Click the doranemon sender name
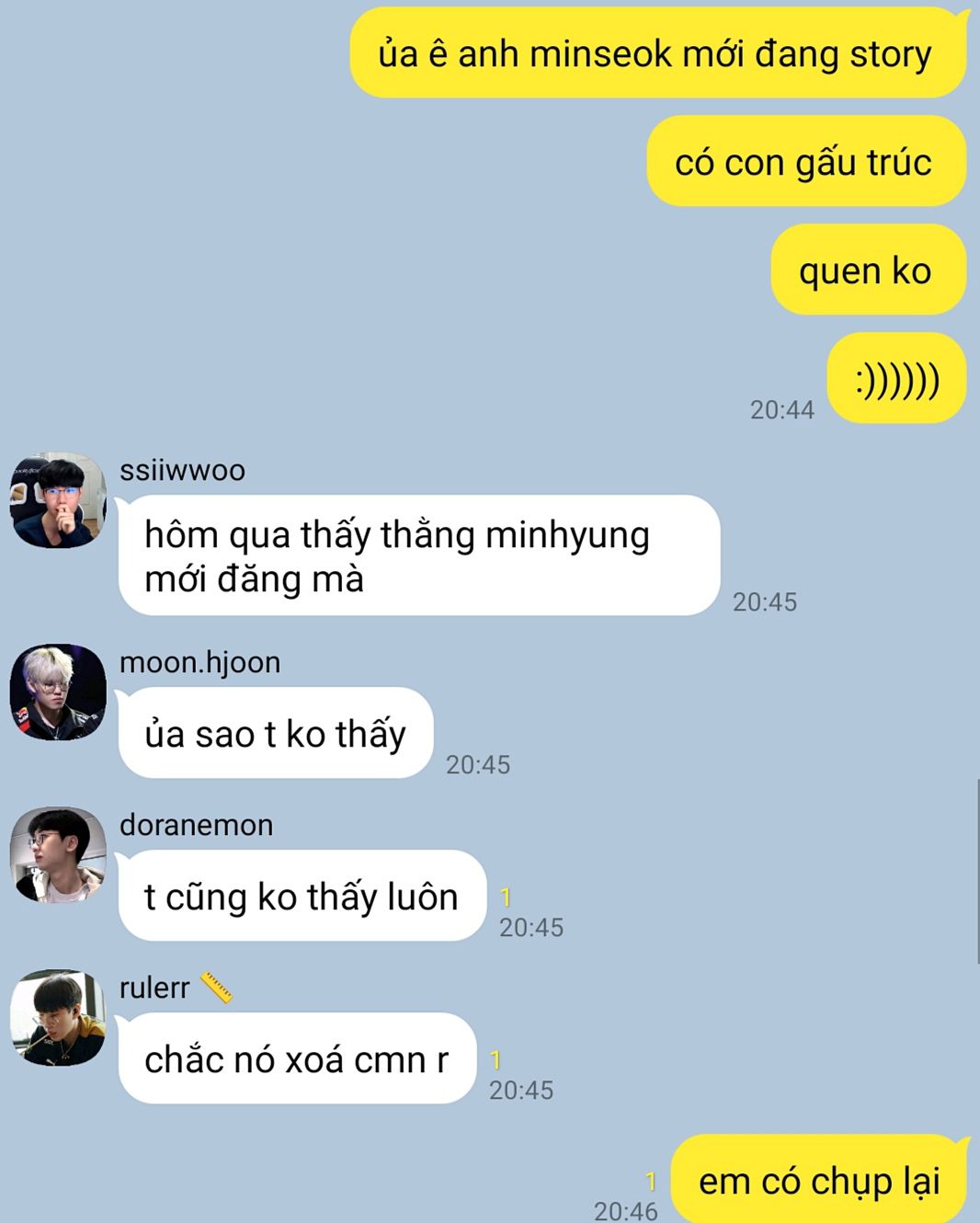Image resolution: width=980 pixels, height=1223 pixels. click(x=196, y=825)
